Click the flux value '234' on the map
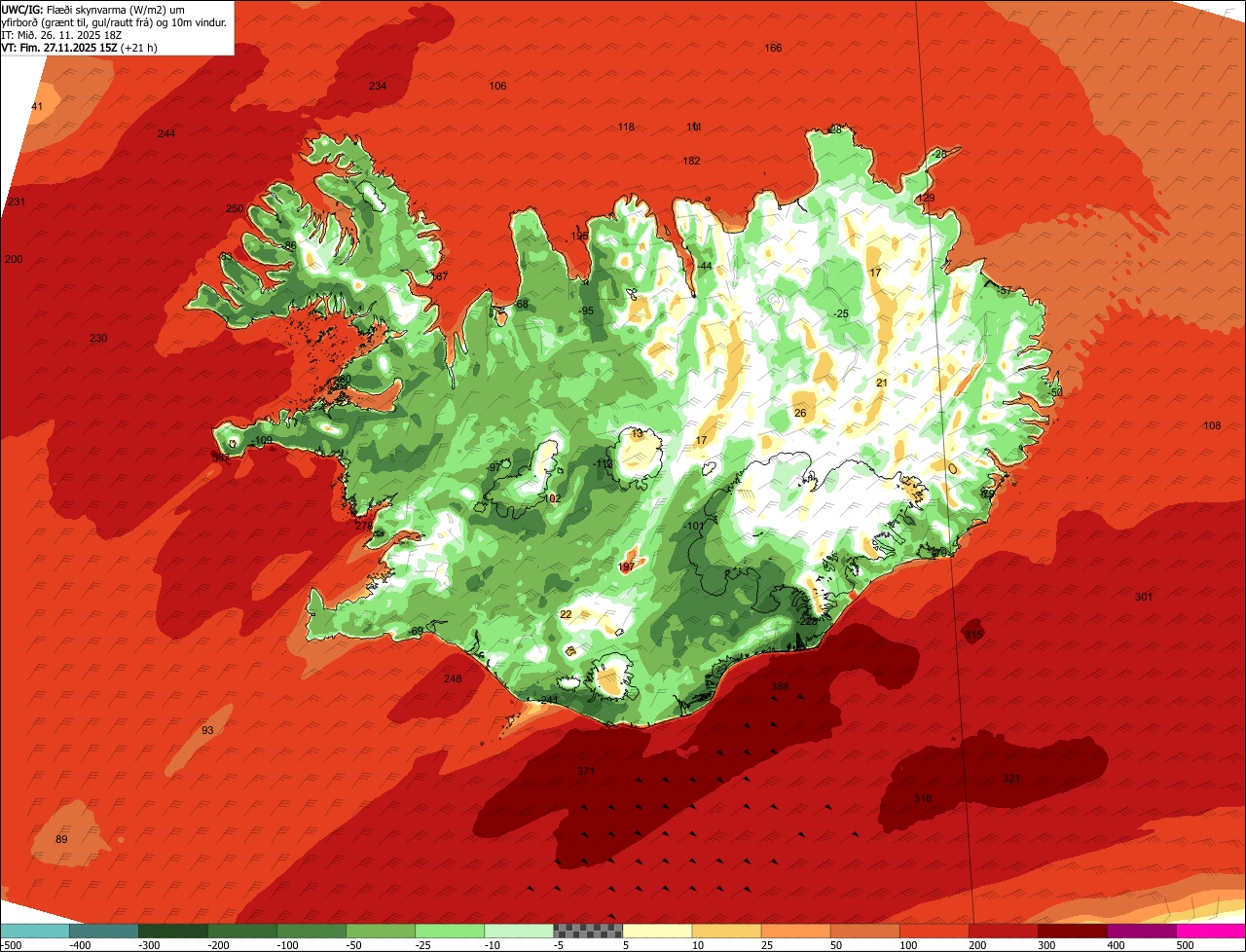The width and height of the screenshot is (1246, 952). (x=378, y=86)
